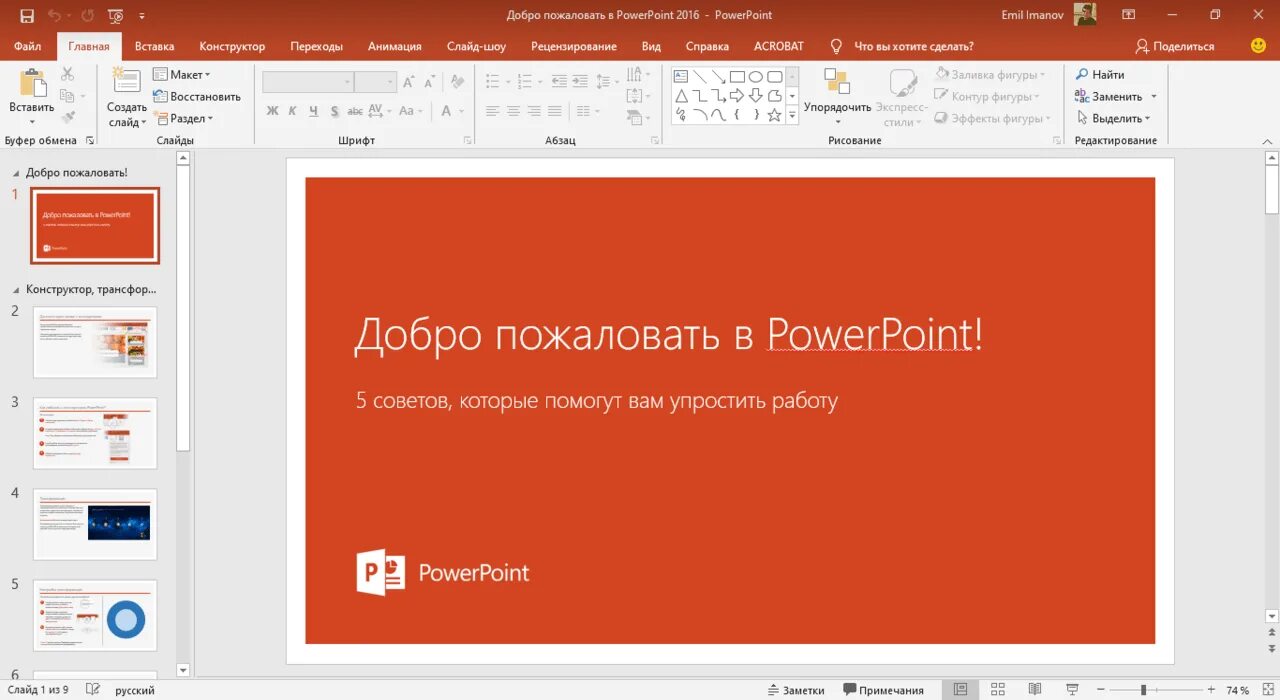
Task: Open the ACROBAT ribbon tab
Action: tap(779, 45)
